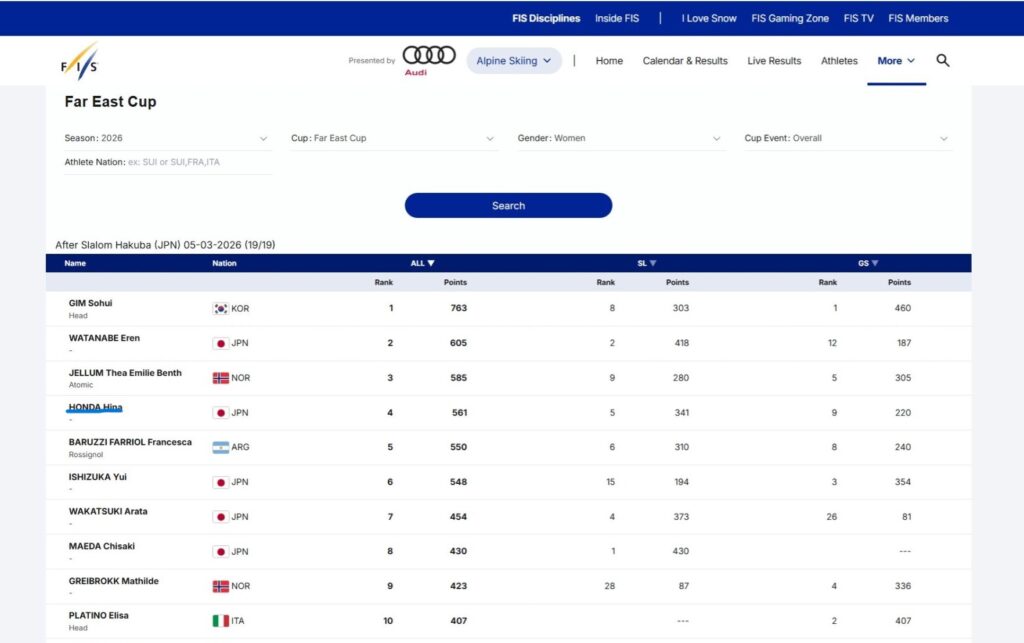Expand the Gender: Women dropdown
Image resolution: width=1024 pixels, height=643 pixels.
click(x=619, y=138)
